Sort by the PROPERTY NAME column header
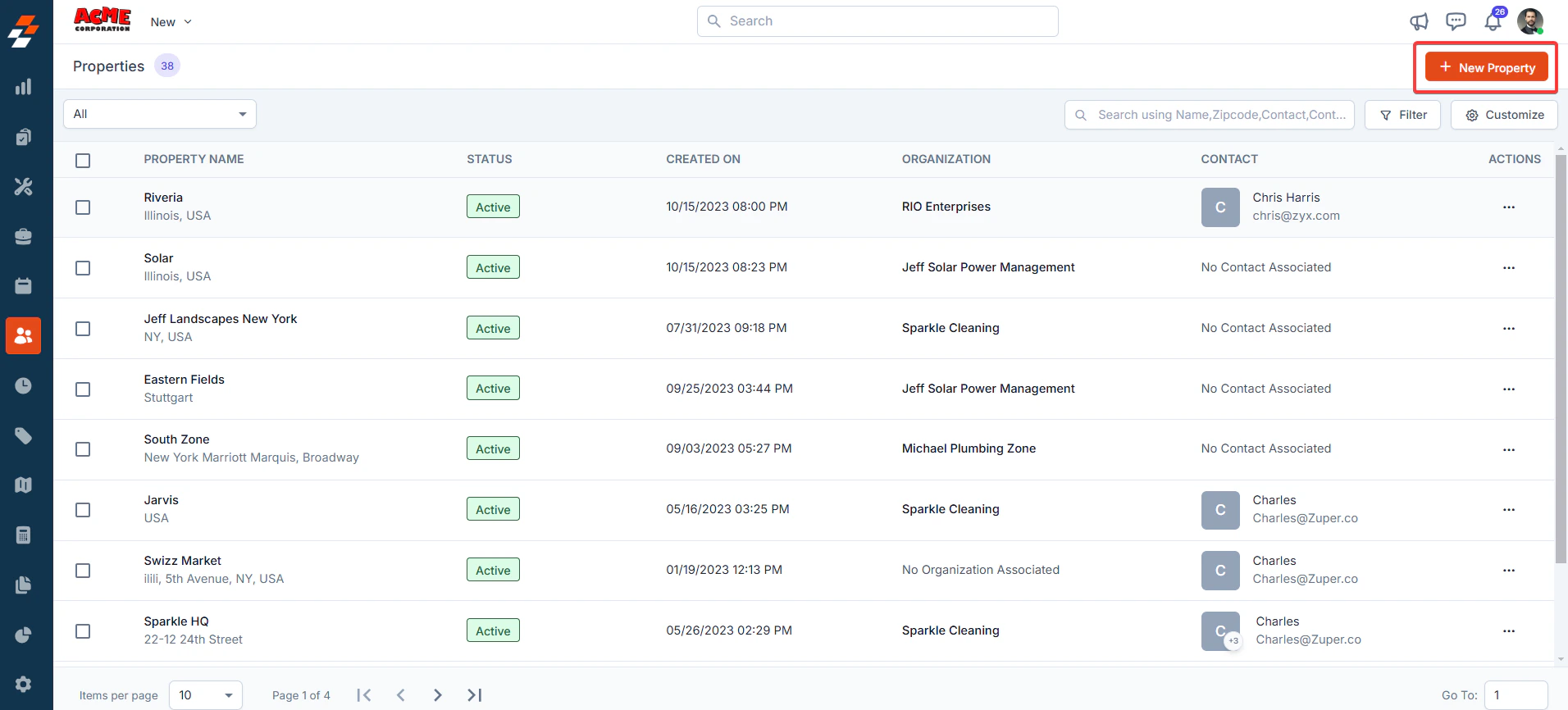 tap(194, 159)
